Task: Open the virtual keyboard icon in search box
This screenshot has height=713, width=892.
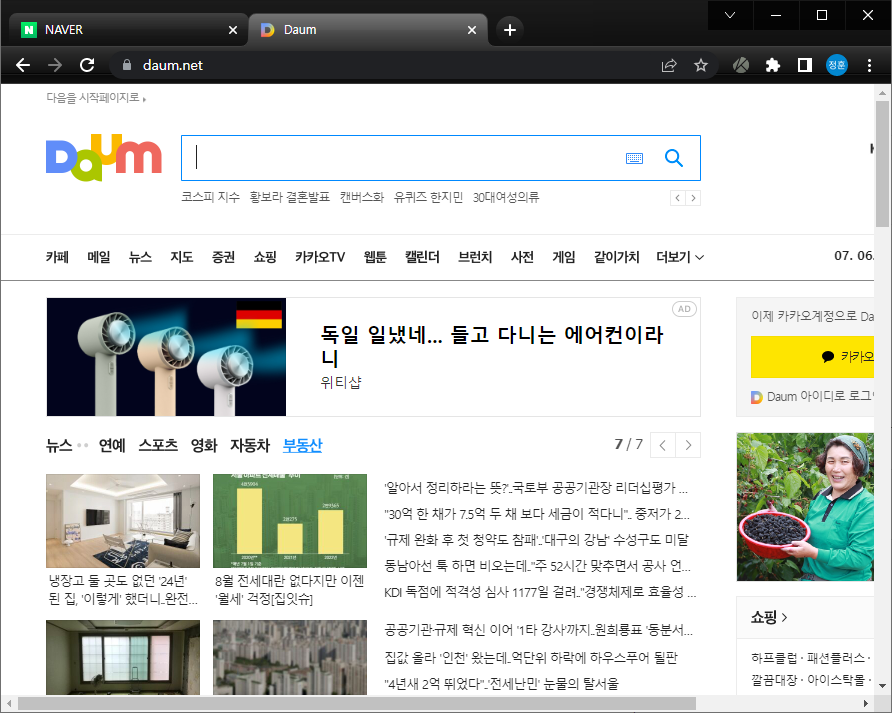Action: pyautogui.click(x=634, y=158)
